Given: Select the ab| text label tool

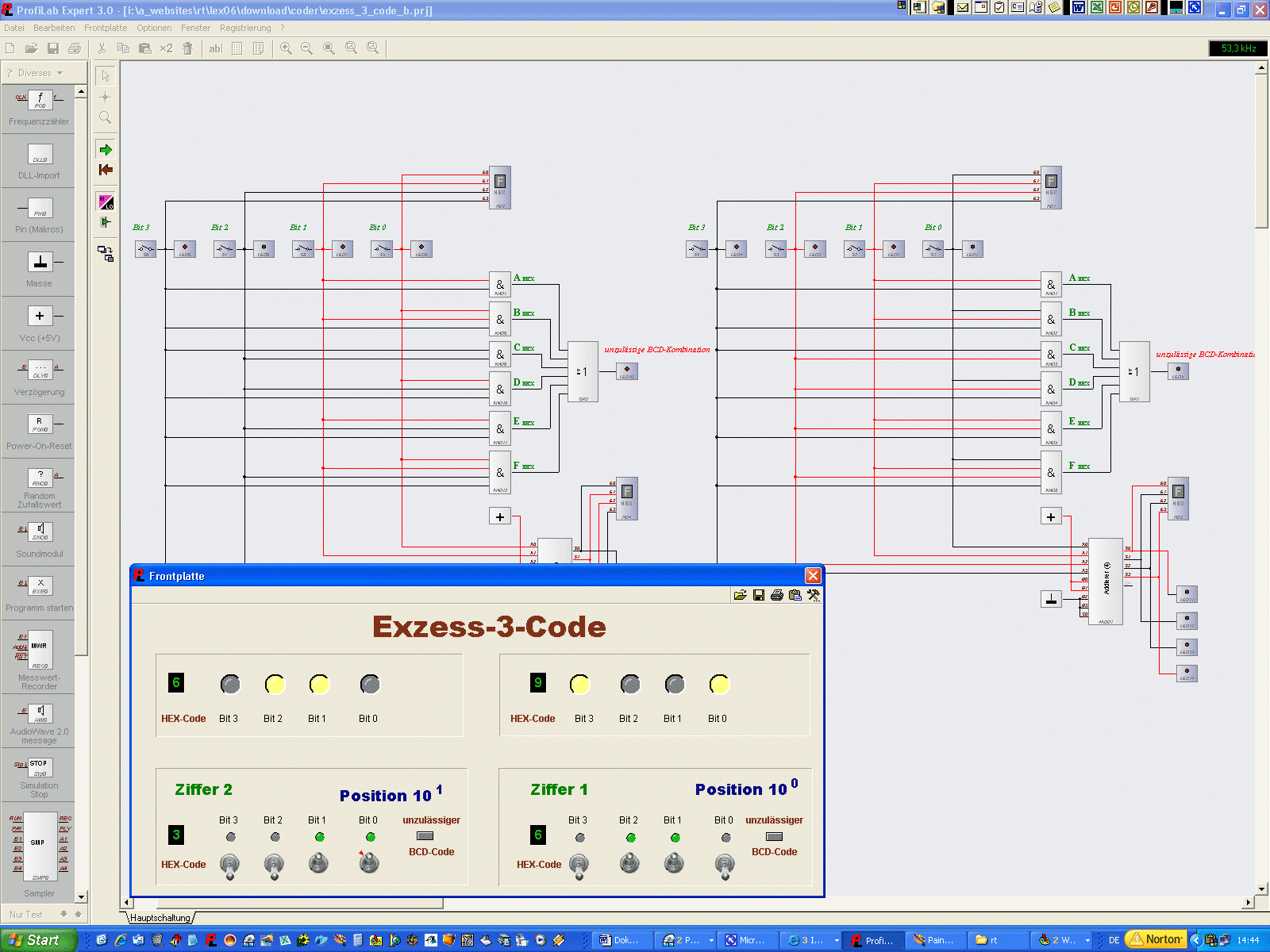Looking at the screenshot, I should coord(215,48).
